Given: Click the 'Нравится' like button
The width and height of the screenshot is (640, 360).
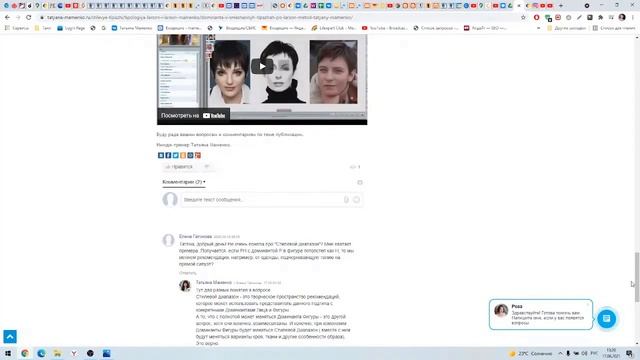Looking at the screenshot, I should [179, 167].
